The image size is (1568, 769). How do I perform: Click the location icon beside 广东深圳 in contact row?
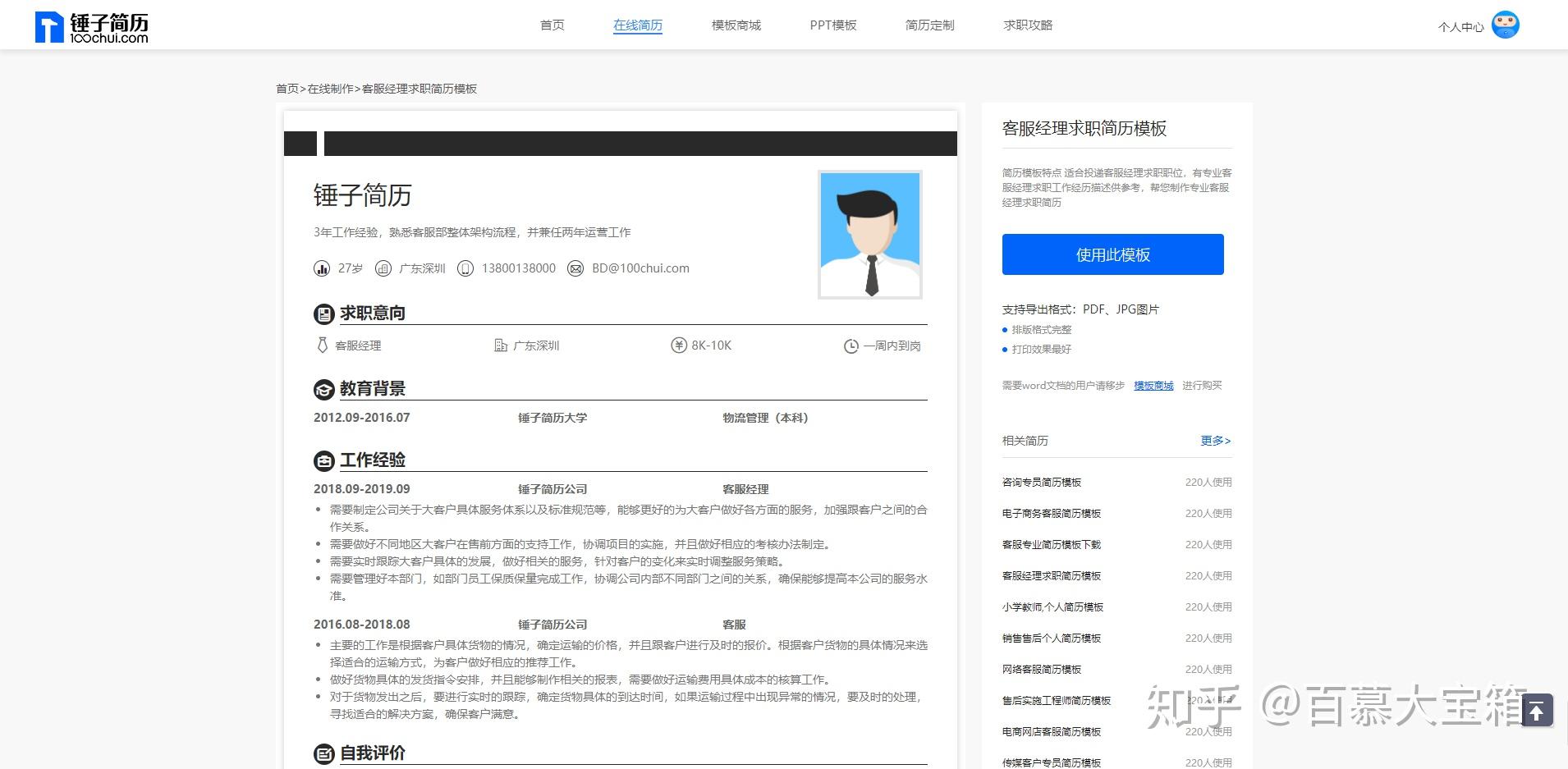coord(383,268)
